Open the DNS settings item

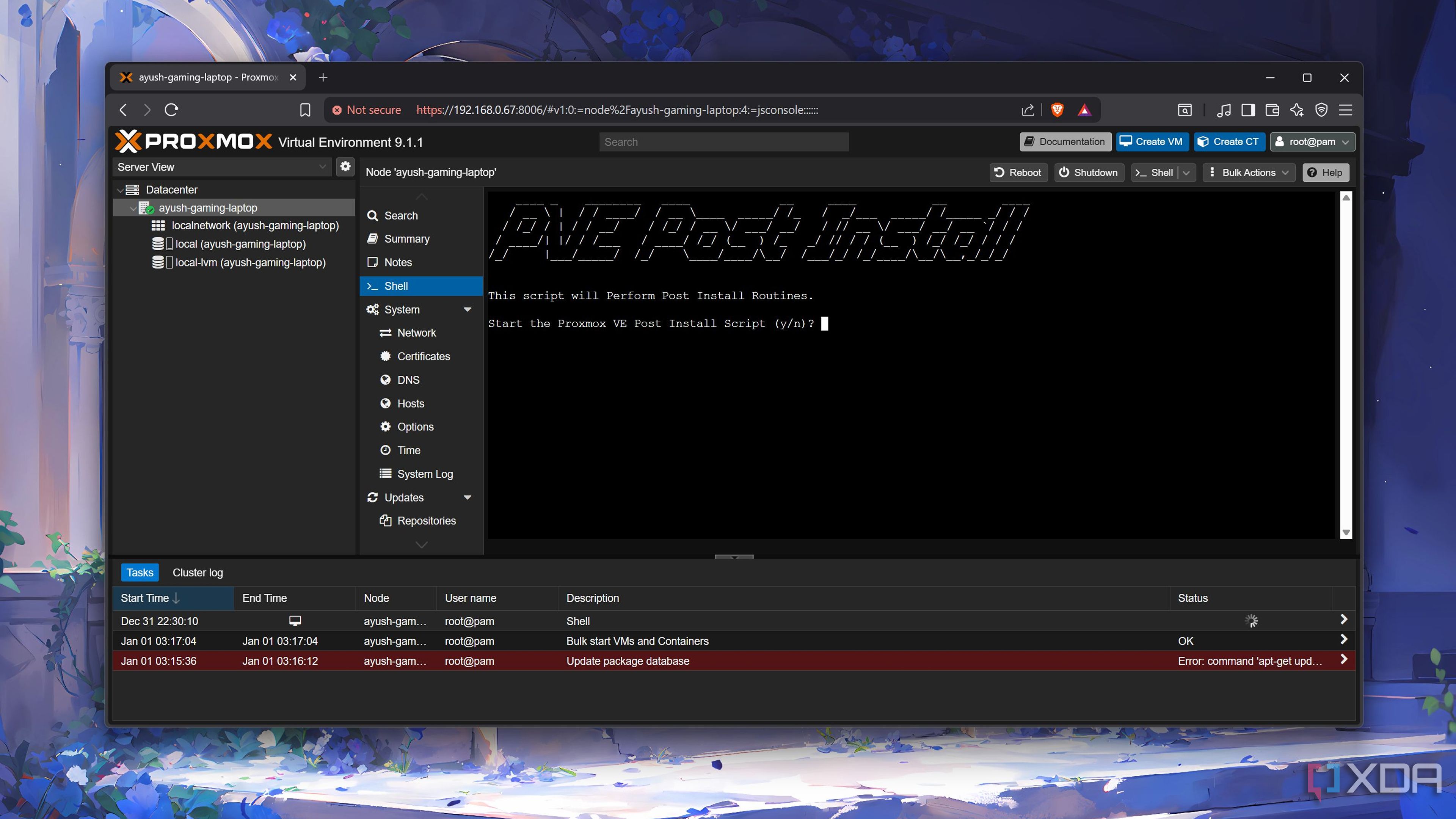421,380
